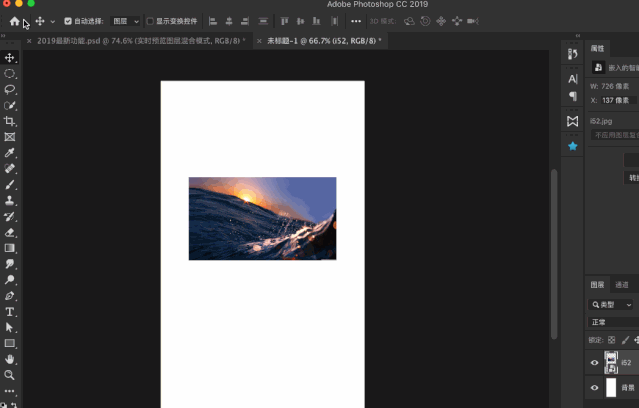Select the Horizontal Type tool
The height and width of the screenshot is (408, 639).
[9, 312]
